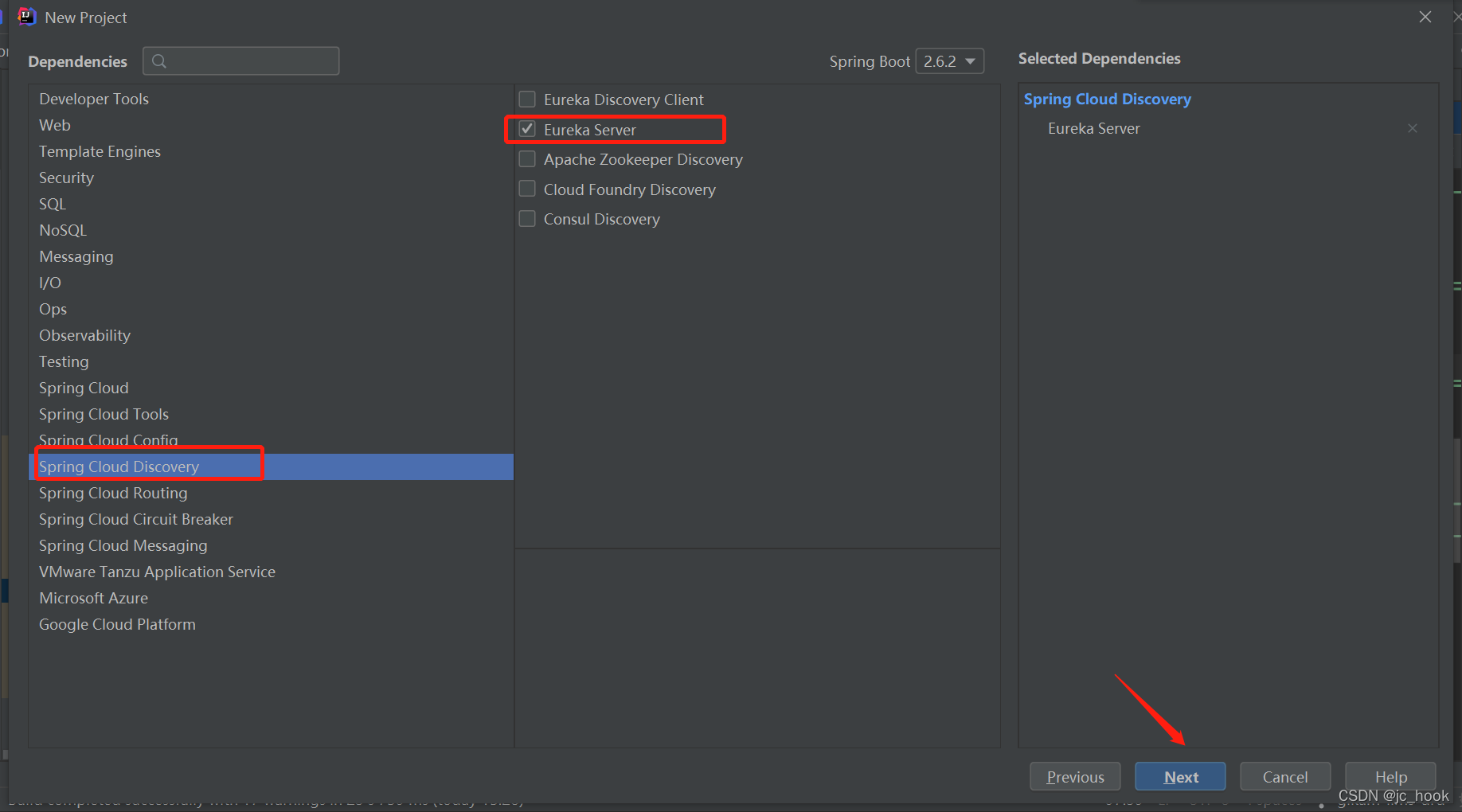Click the Previous button
Viewport: 1462px width, 812px height.
pos(1075,777)
